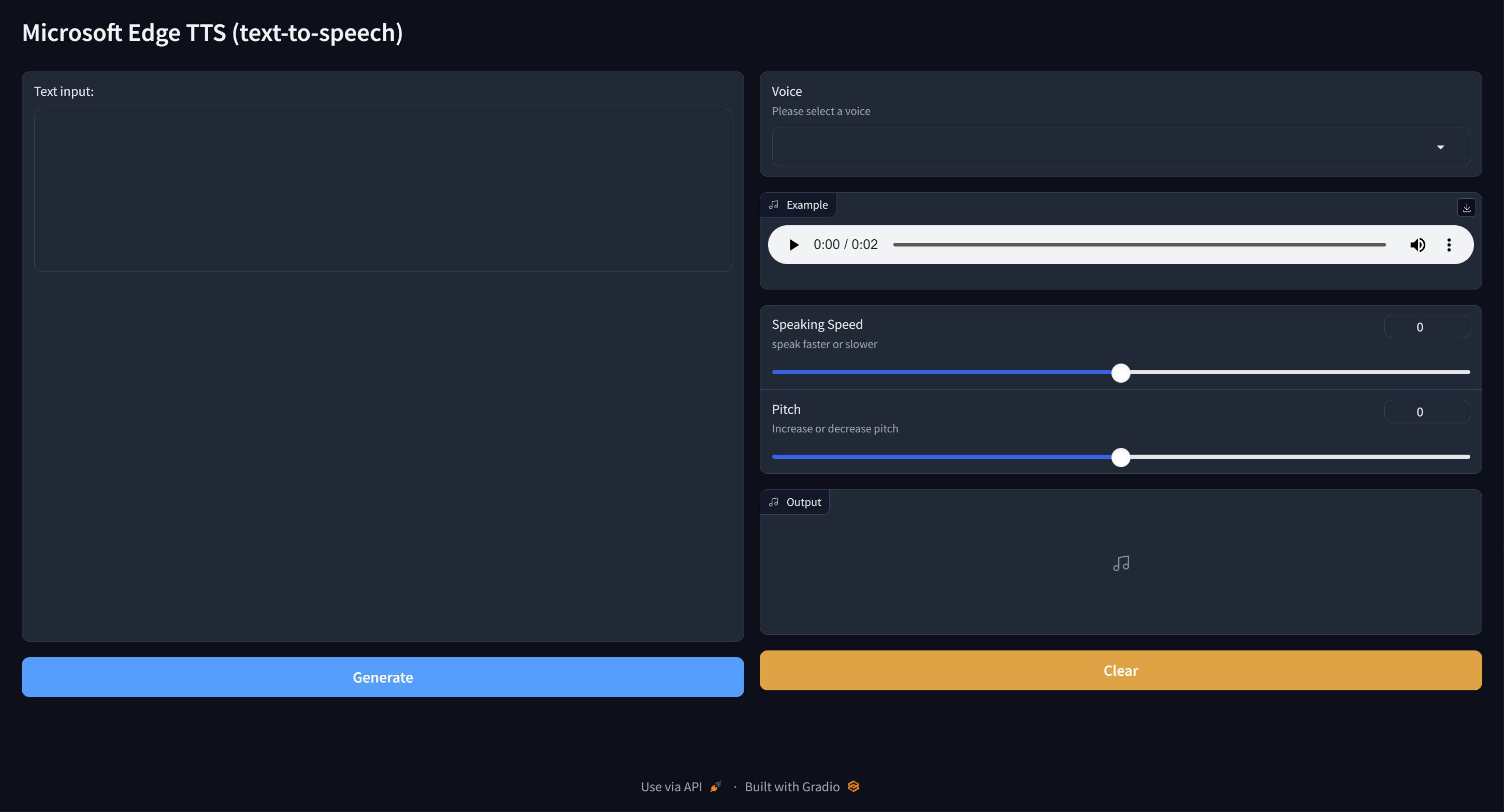Viewport: 1504px width, 812px height.
Task: Click the Output label music note icon
Action: (x=774, y=502)
